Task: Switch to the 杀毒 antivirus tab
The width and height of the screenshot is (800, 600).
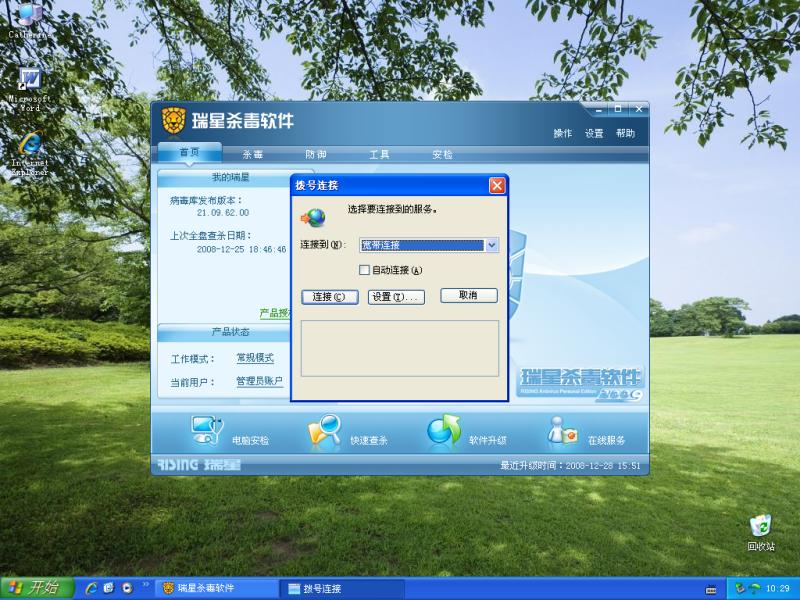Action: pyautogui.click(x=253, y=154)
